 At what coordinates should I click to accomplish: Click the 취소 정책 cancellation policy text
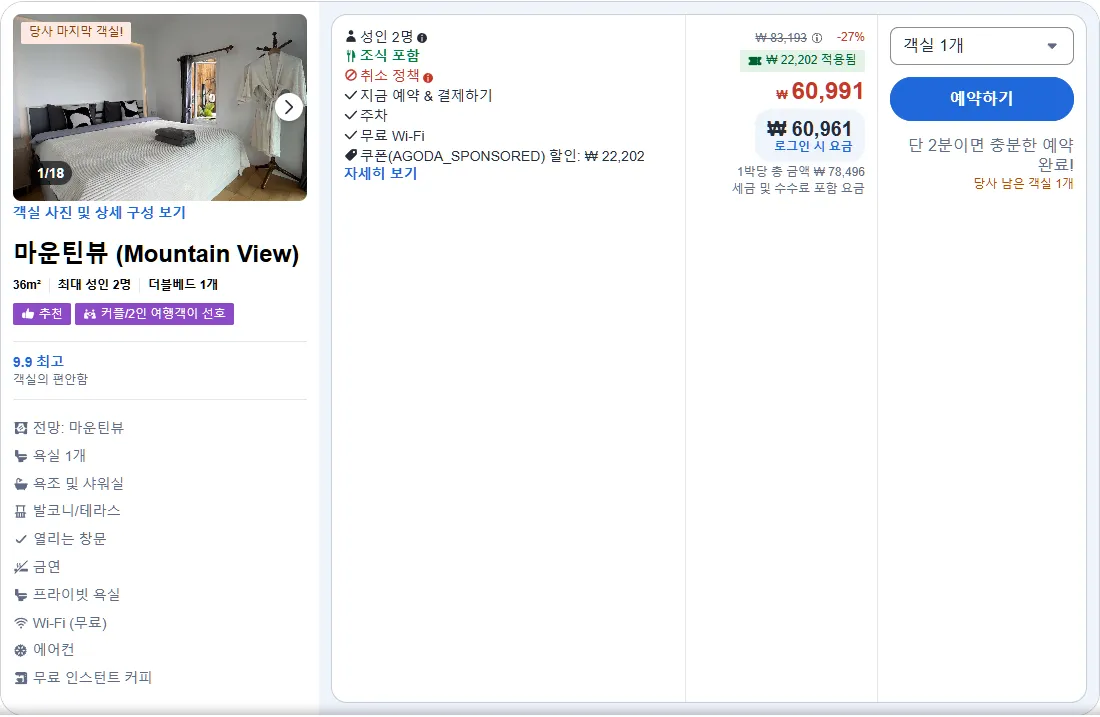click(x=389, y=76)
